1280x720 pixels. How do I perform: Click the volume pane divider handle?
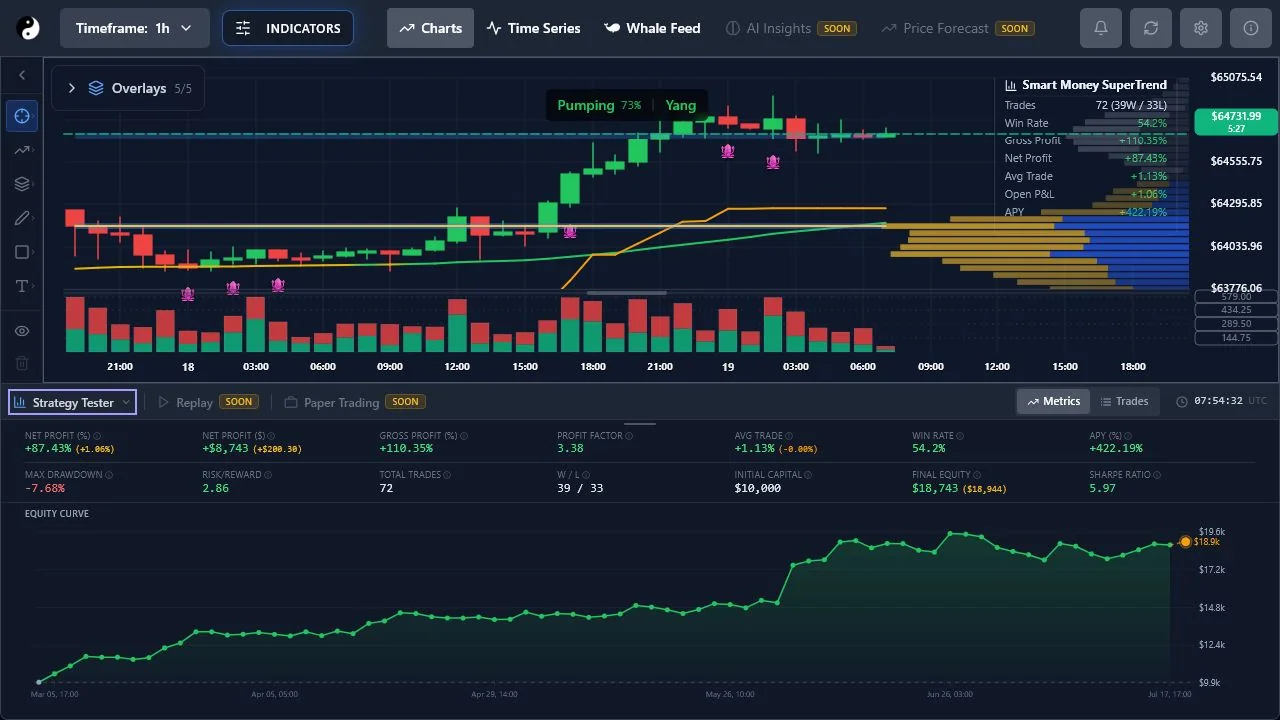(x=627, y=293)
